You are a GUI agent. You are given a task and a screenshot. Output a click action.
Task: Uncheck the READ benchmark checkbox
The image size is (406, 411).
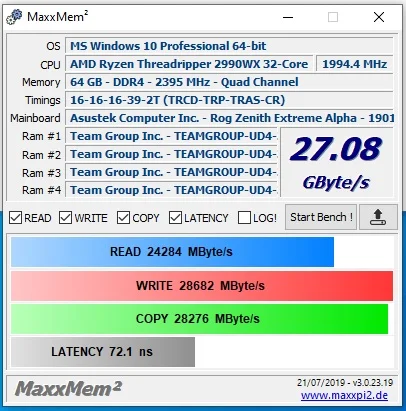click(x=15, y=218)
